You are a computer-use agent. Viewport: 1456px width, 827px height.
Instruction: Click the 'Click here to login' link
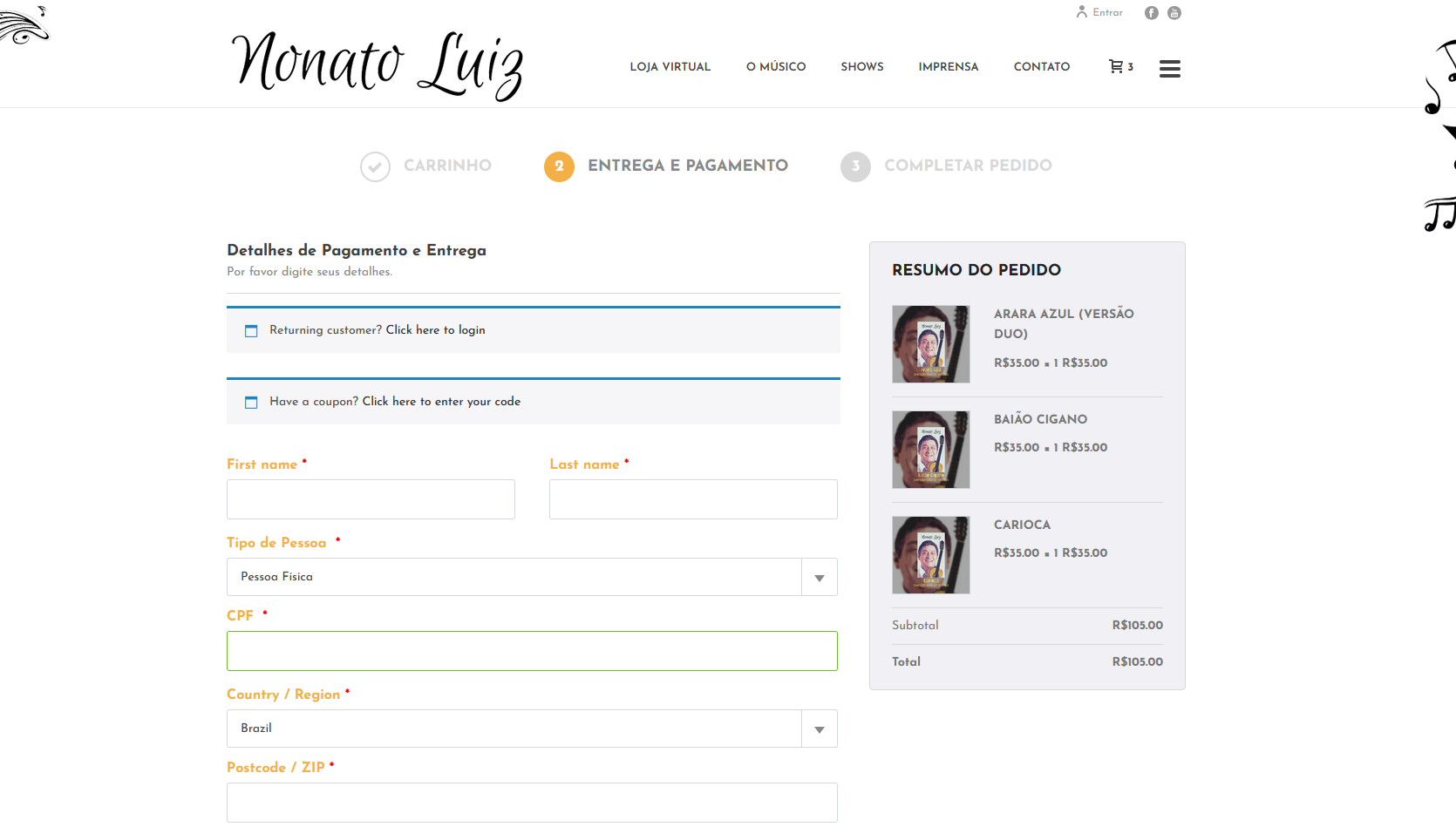[x=435, y=330]
